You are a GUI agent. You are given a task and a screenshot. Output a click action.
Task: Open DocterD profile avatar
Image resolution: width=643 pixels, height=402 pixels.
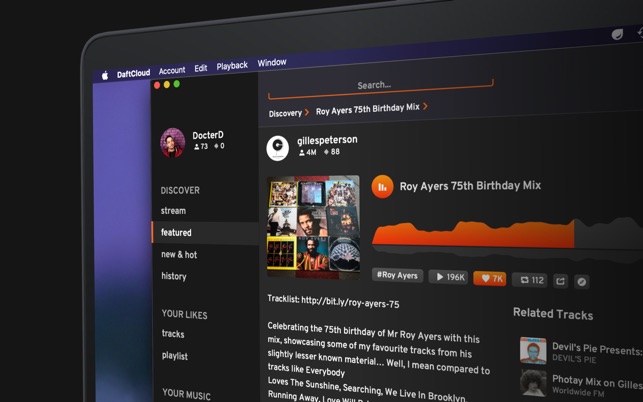pyautogui.click(x=172, y=143)
